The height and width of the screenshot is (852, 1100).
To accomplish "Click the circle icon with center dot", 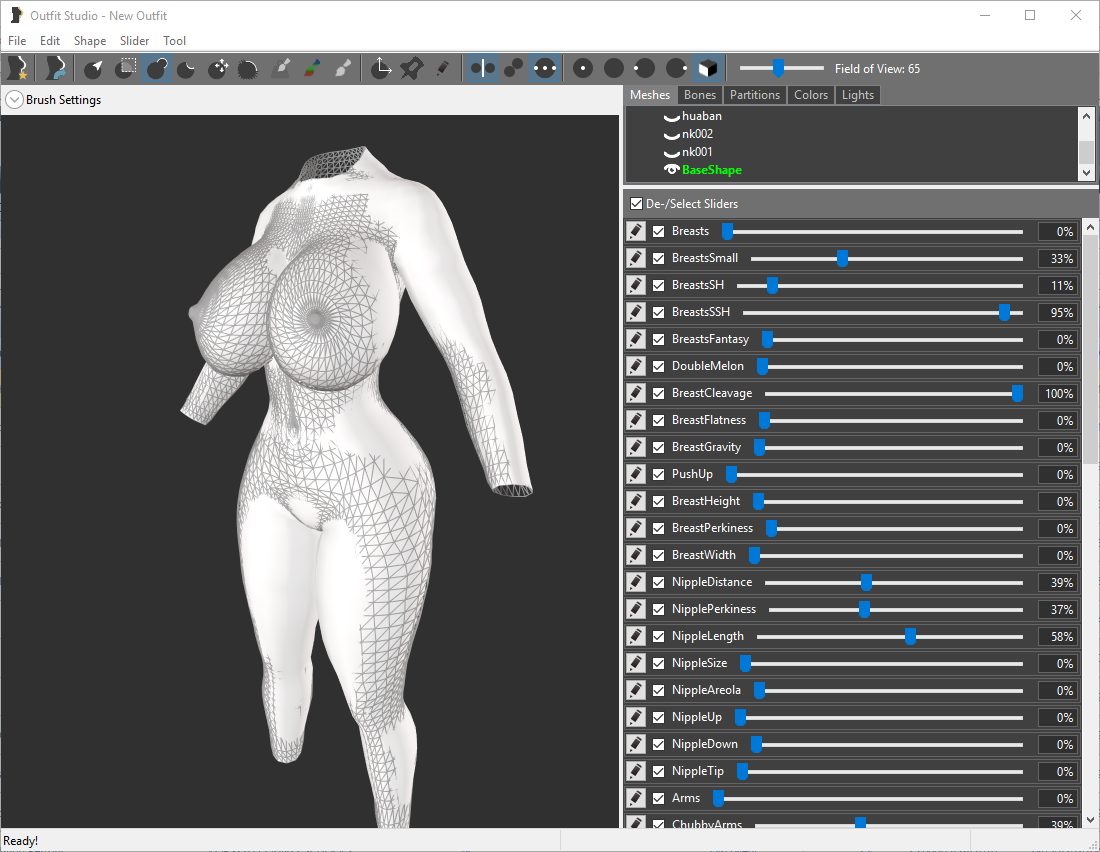I will (582, 68).
